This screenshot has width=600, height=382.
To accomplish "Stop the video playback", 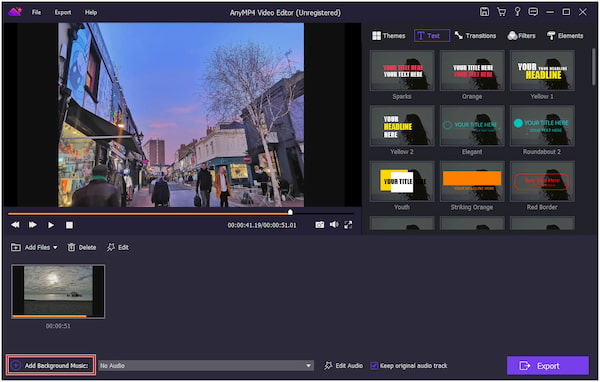I will point(69,225).
